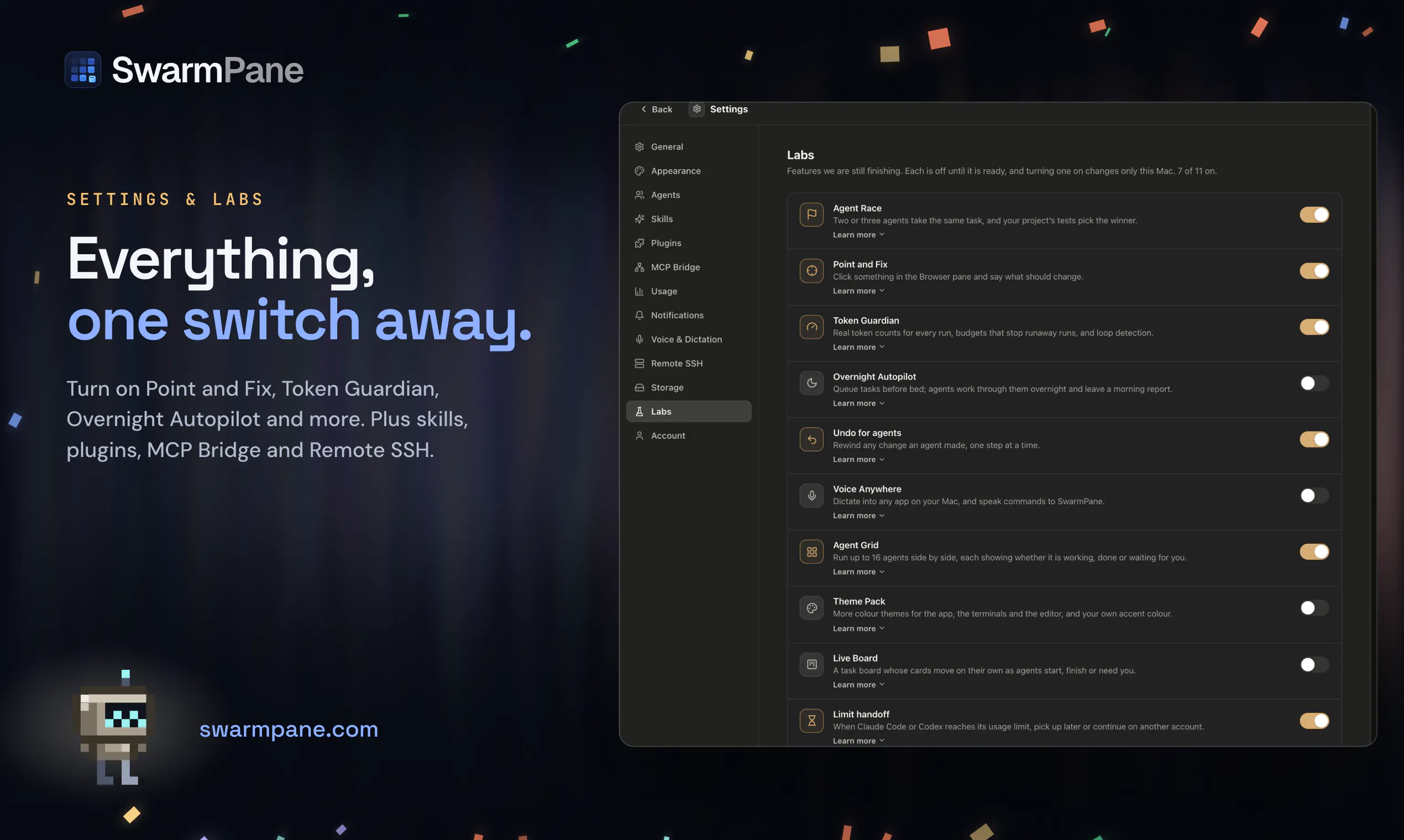Expand Learn more under Agent Race

(858, 235)
